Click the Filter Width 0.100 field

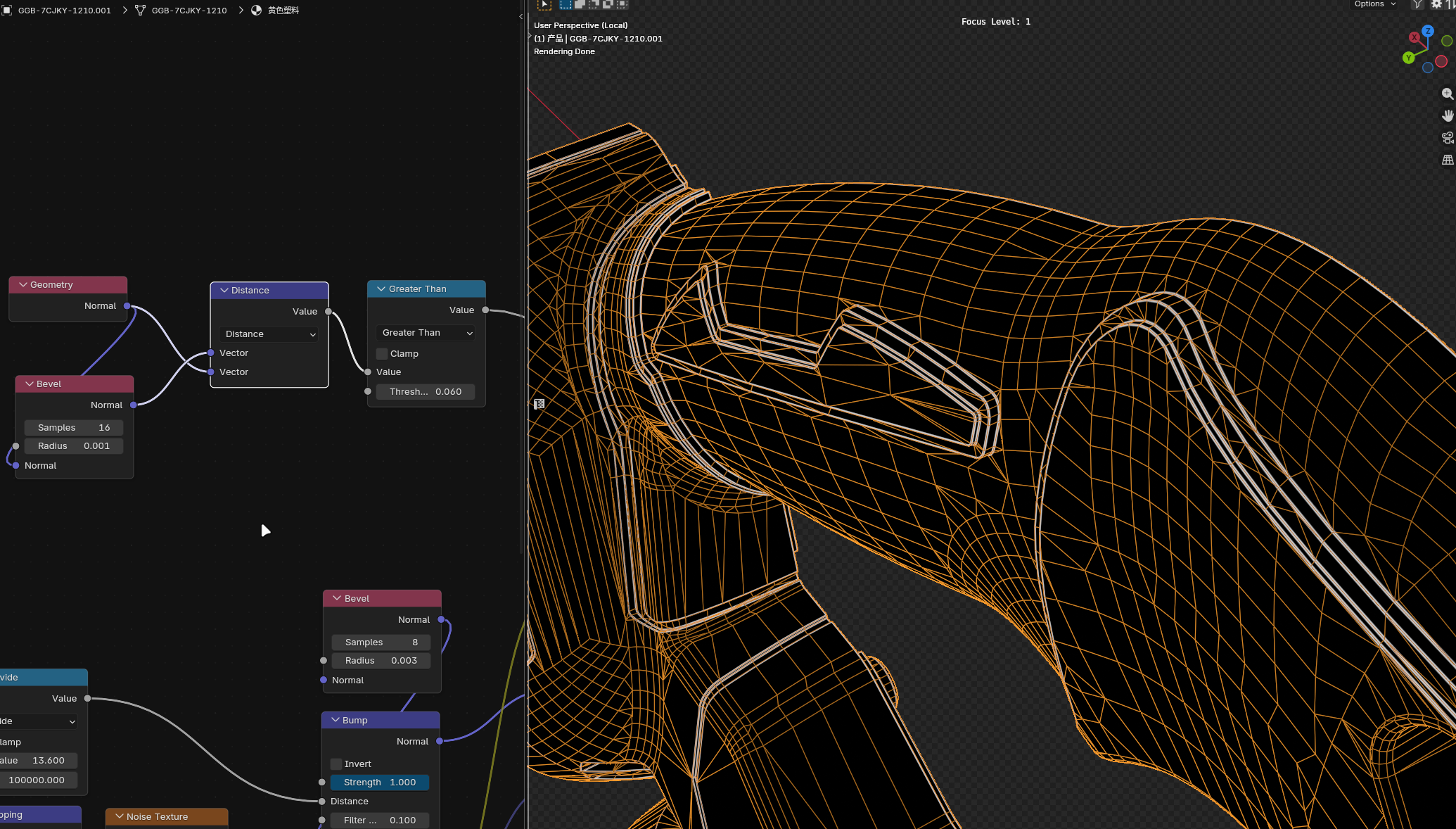[x=380, y=821]
